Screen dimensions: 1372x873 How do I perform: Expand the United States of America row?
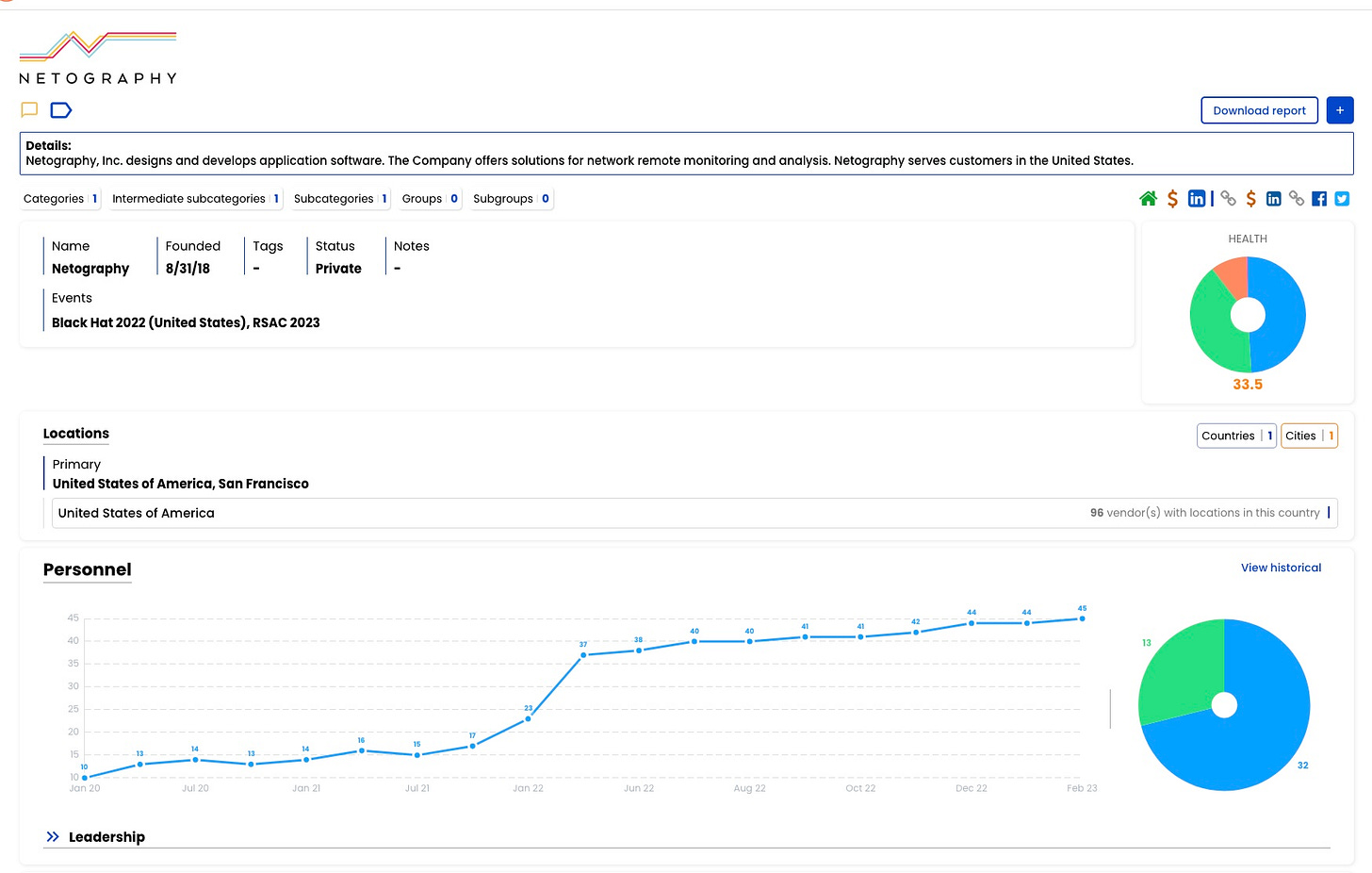point(694,513)
